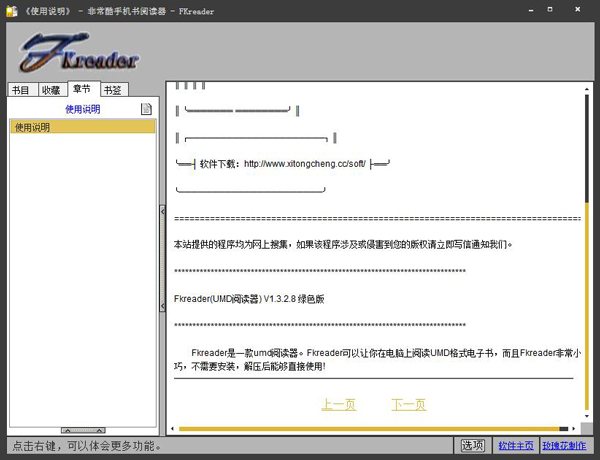The height and width of the screenshot is (460, 600).
Task: Click the bottom grip of chapter panel
Action: (83, 431)
